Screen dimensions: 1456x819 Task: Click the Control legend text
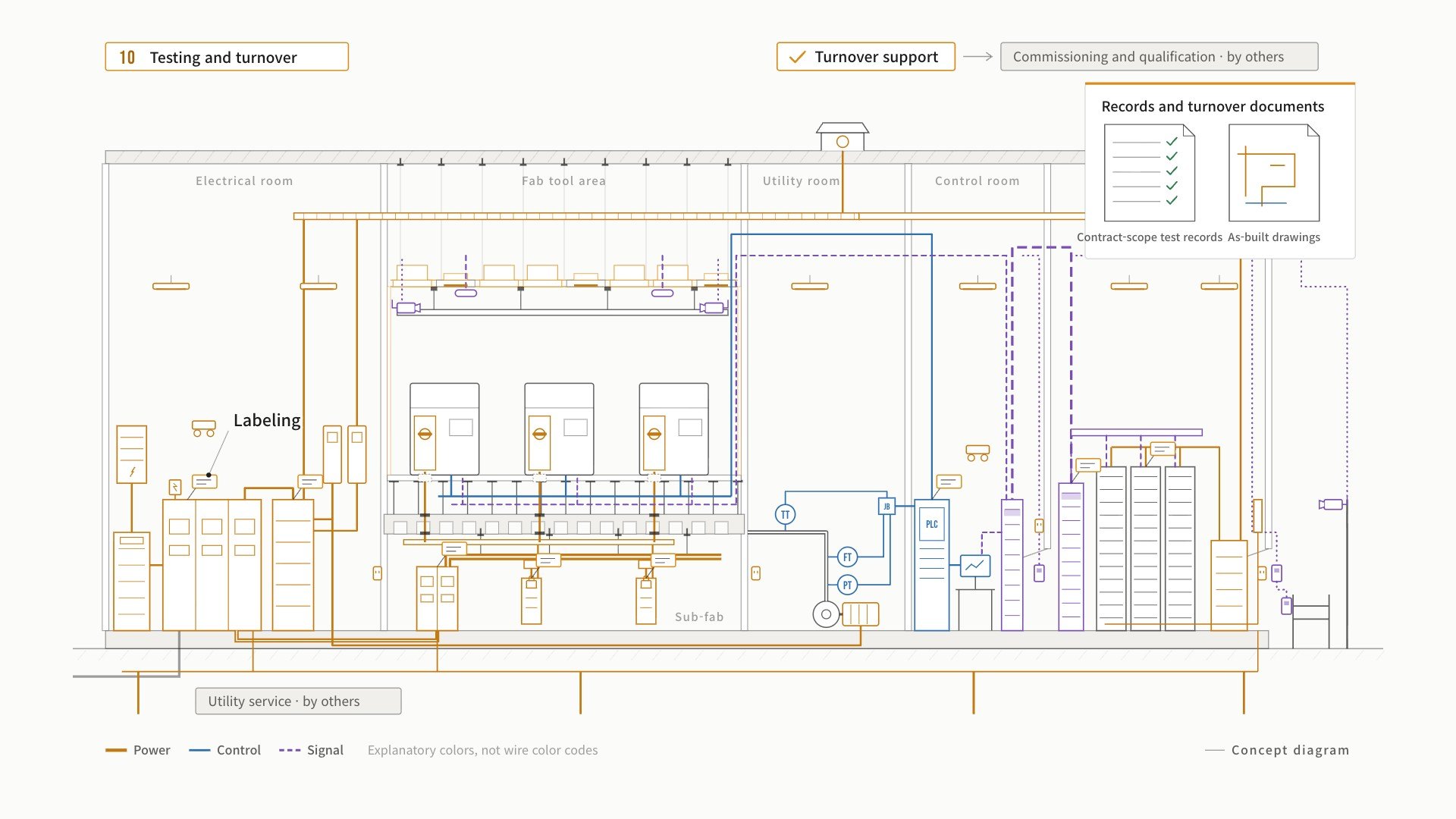click(x=239, y=750)
